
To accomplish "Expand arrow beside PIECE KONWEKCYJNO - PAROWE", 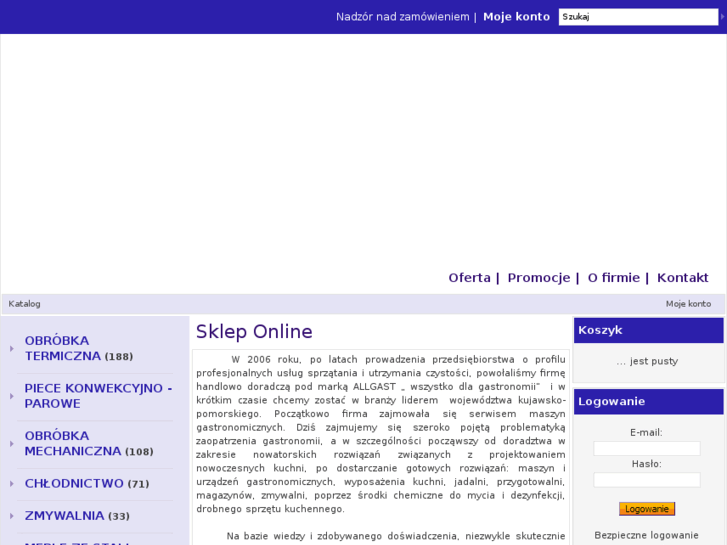I will [x=12, y=396].
